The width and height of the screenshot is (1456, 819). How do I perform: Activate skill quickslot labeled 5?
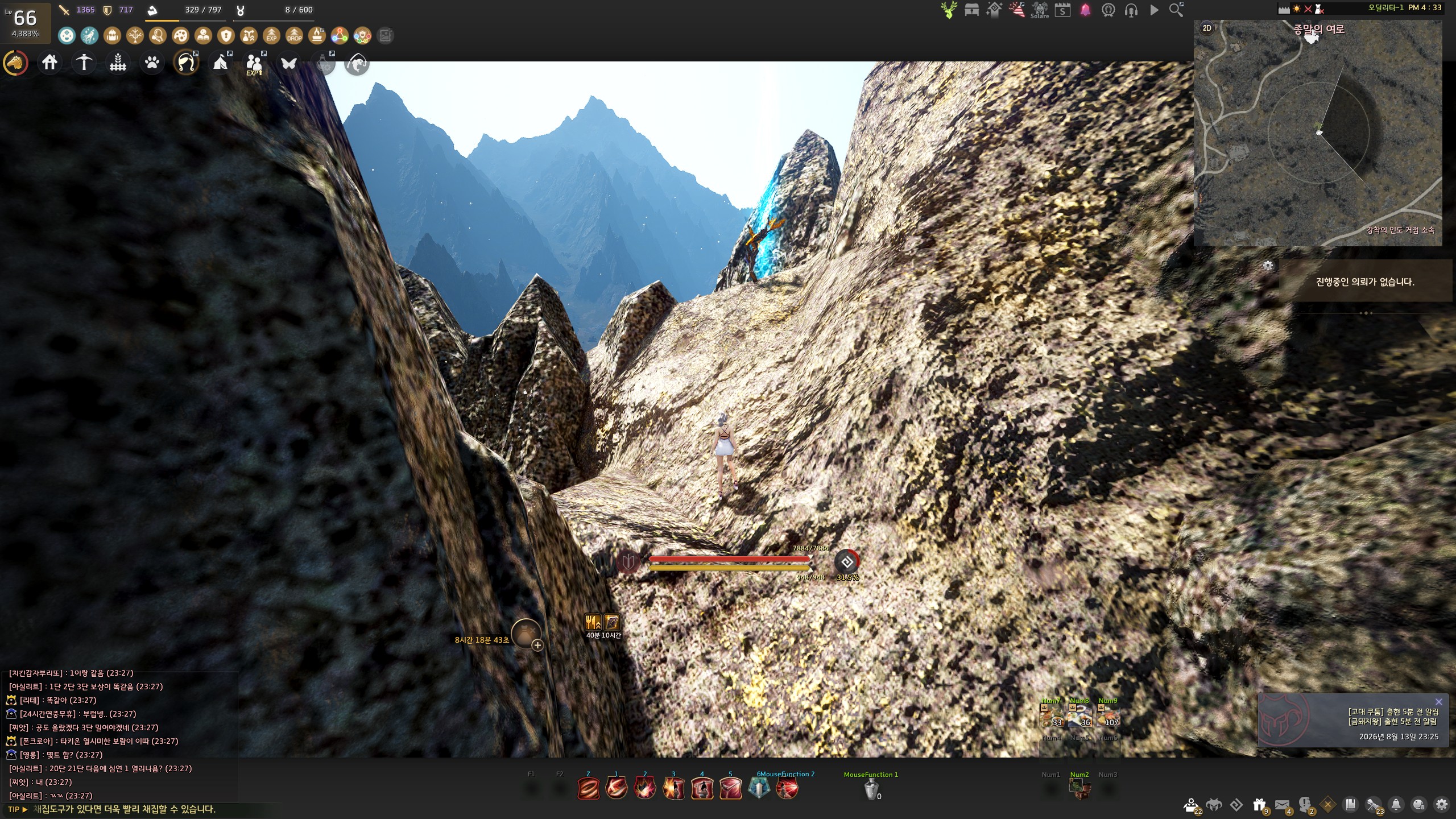(x=730, y=788)
